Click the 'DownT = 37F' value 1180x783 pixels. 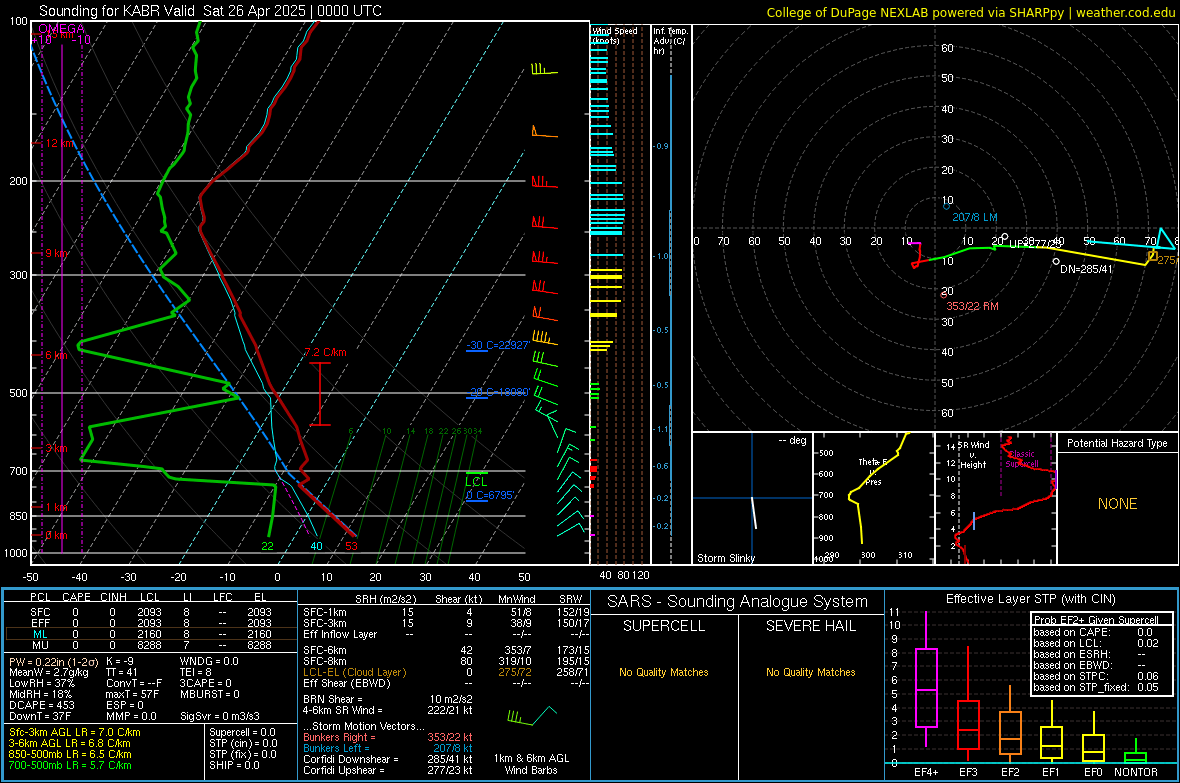tap(40, 716)
